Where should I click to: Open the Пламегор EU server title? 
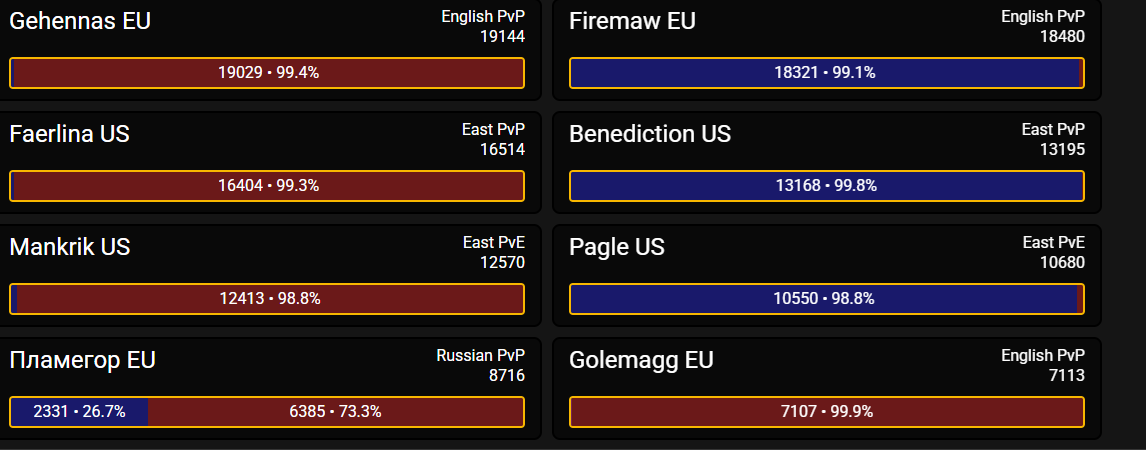point(82,360)
